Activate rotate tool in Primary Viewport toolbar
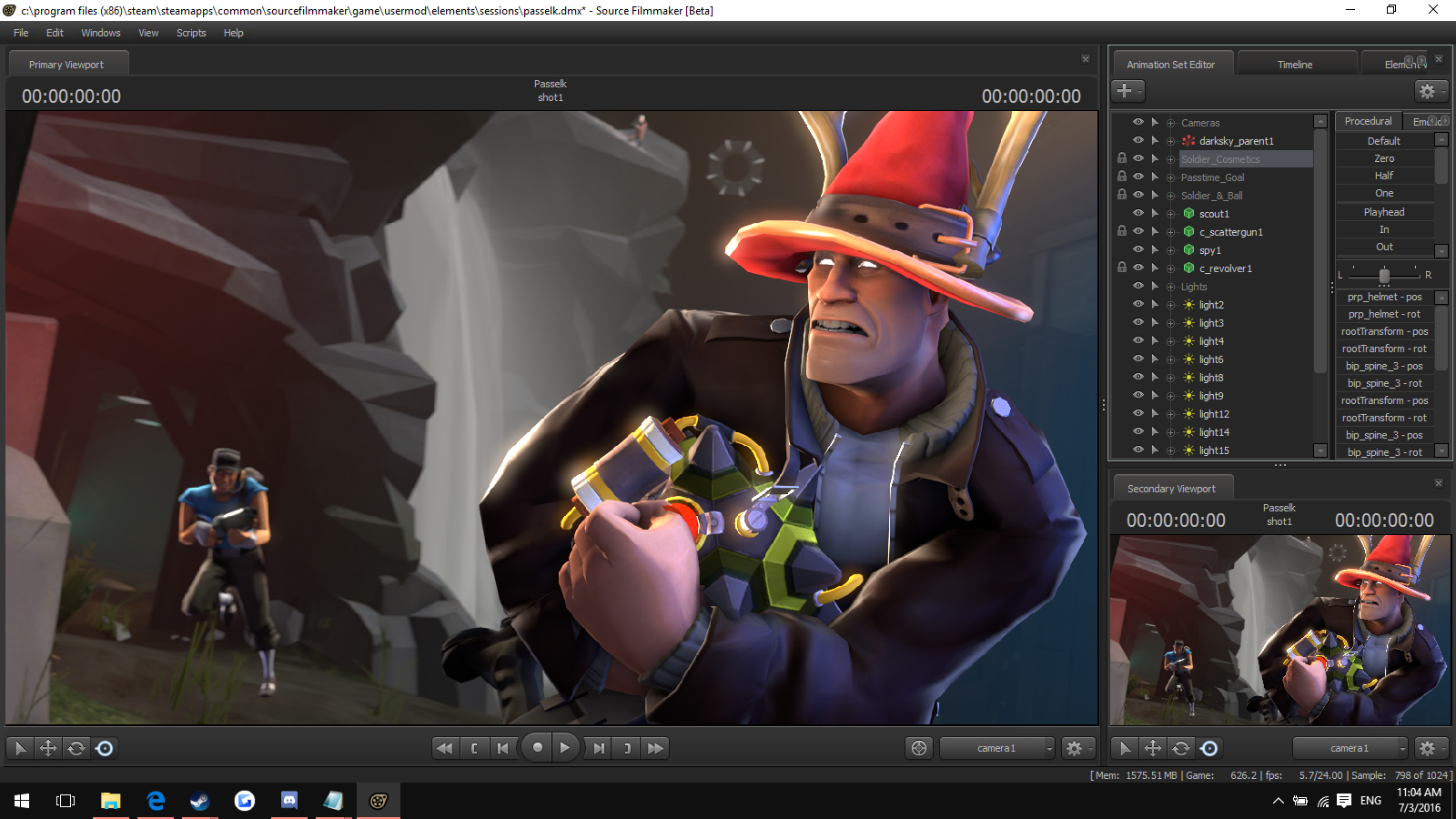 tap(76, 748)
